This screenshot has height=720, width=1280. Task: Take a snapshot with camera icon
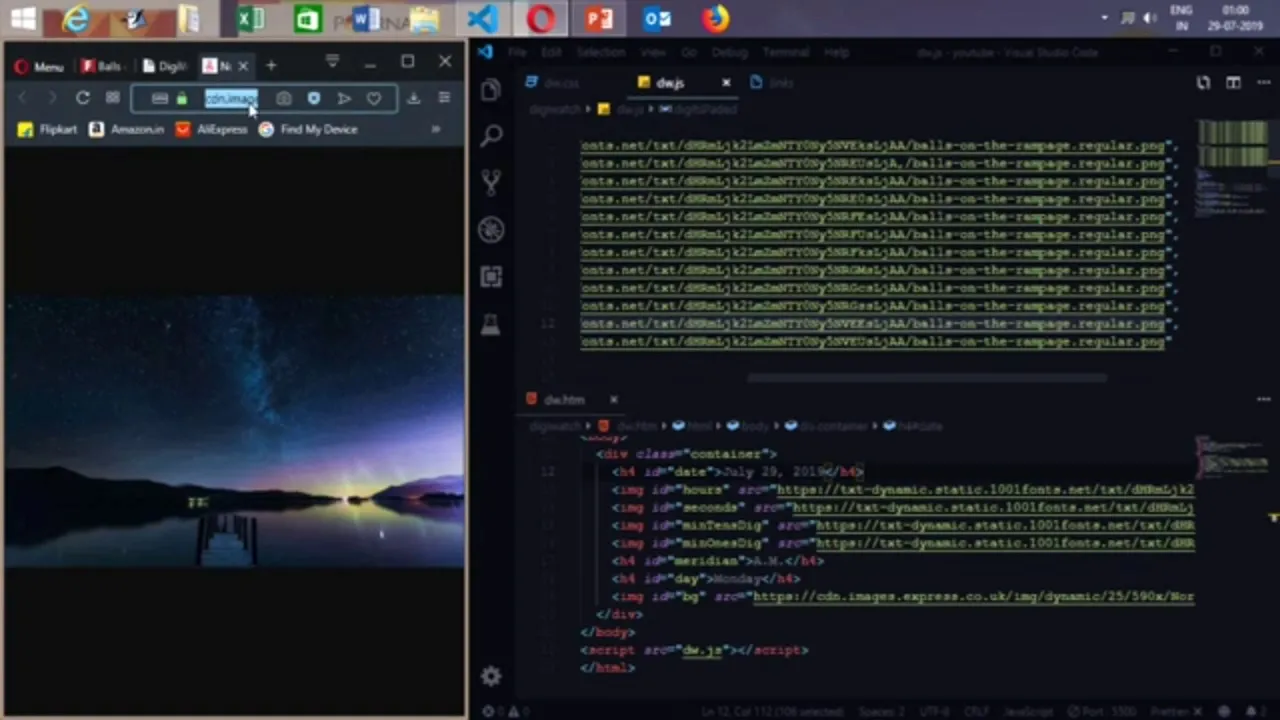[284, 98]
